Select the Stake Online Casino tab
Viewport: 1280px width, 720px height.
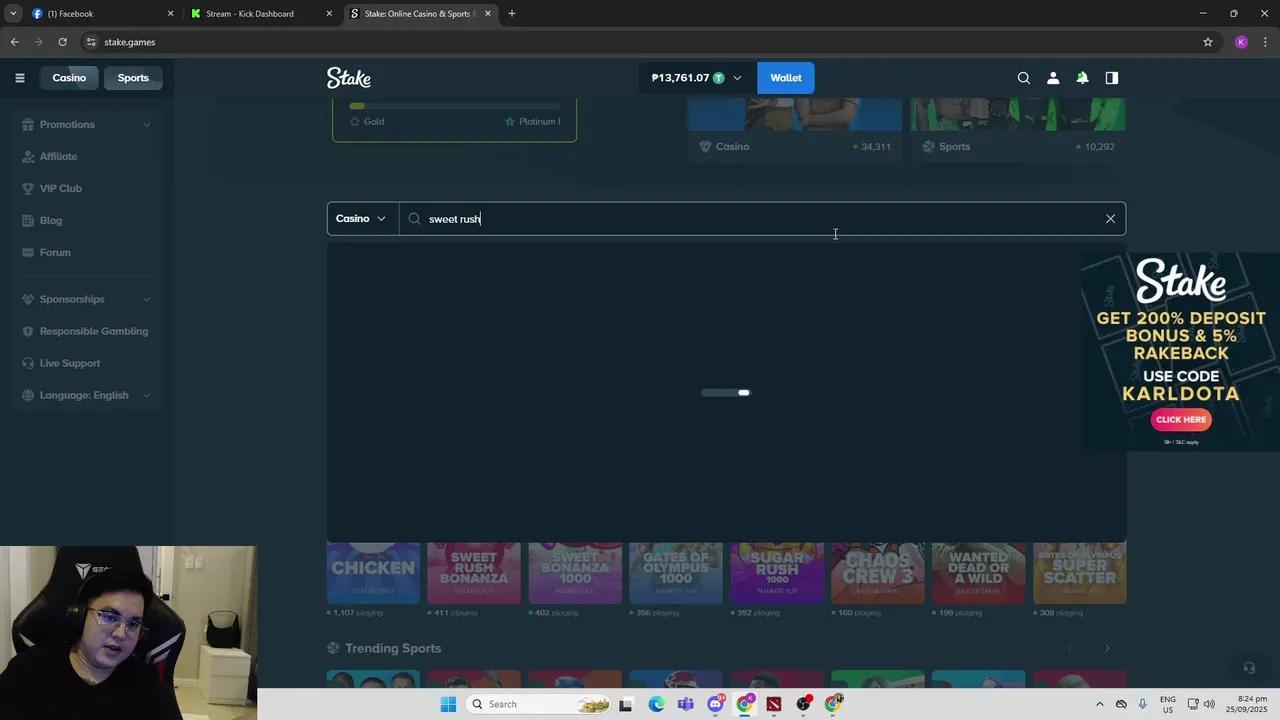coord(420,14)
